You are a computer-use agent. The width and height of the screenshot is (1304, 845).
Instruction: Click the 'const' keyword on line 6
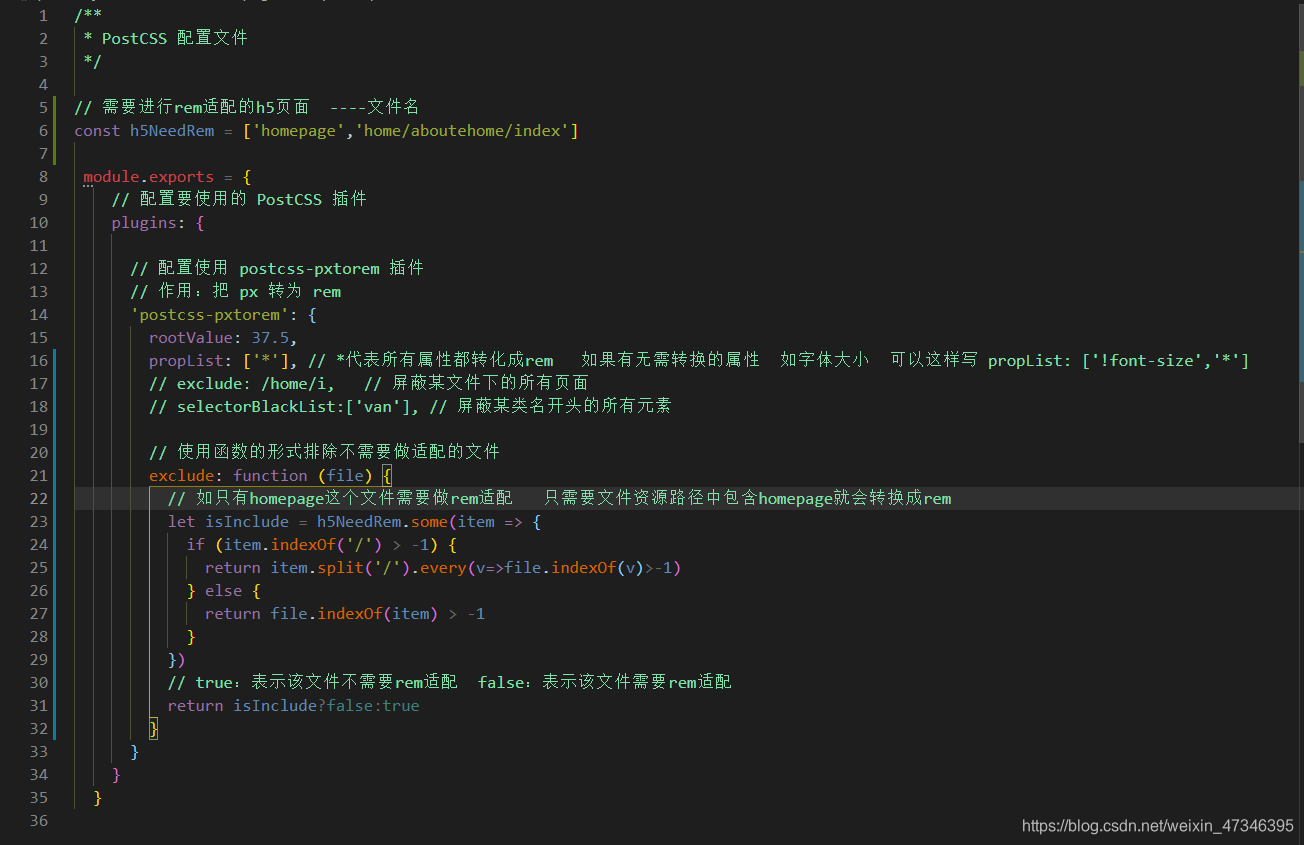97,130
